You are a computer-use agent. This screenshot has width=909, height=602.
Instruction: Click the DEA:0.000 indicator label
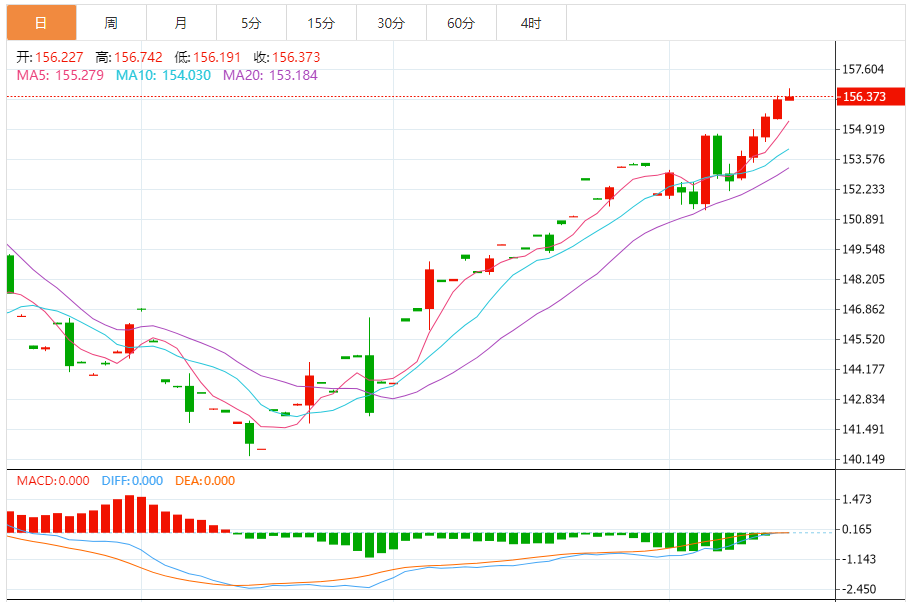coord(205,481)
